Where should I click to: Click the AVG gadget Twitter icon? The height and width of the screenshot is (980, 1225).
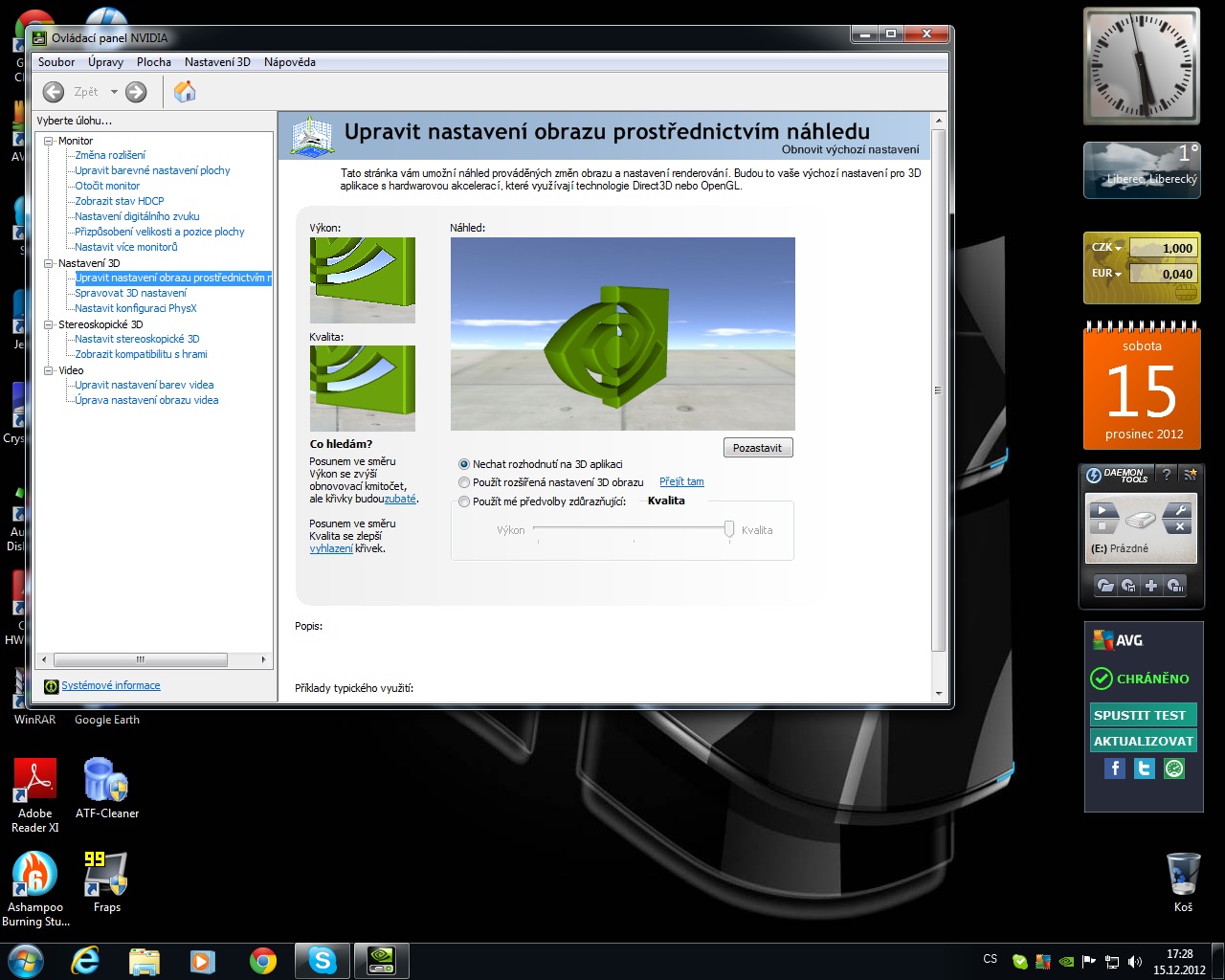click(1144, 768)
